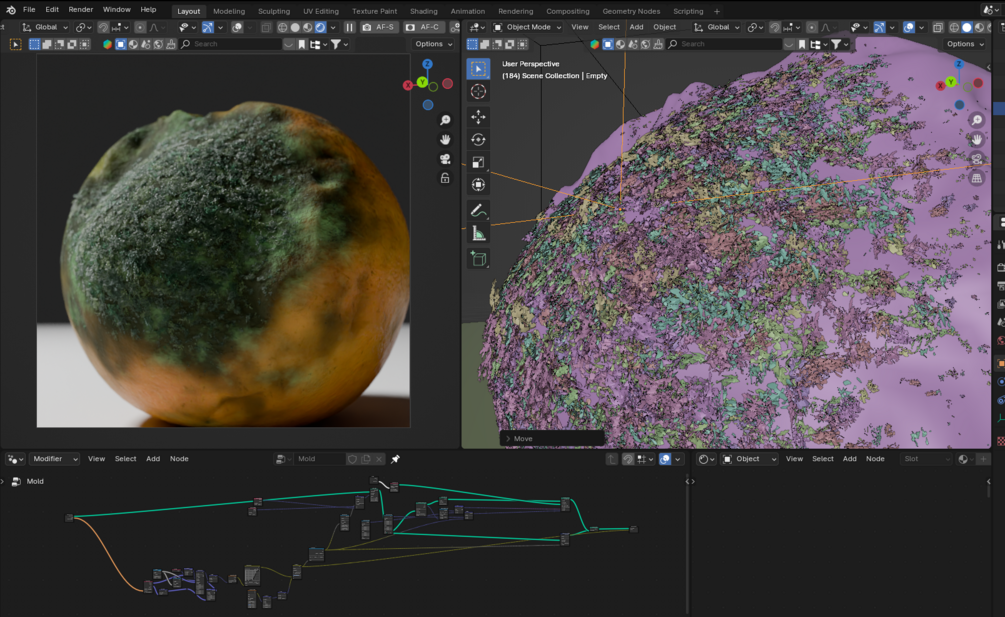The height and width of the screenshot is (617, 1005).
Task: Activate the Transform tool
Action: [478, 185]
